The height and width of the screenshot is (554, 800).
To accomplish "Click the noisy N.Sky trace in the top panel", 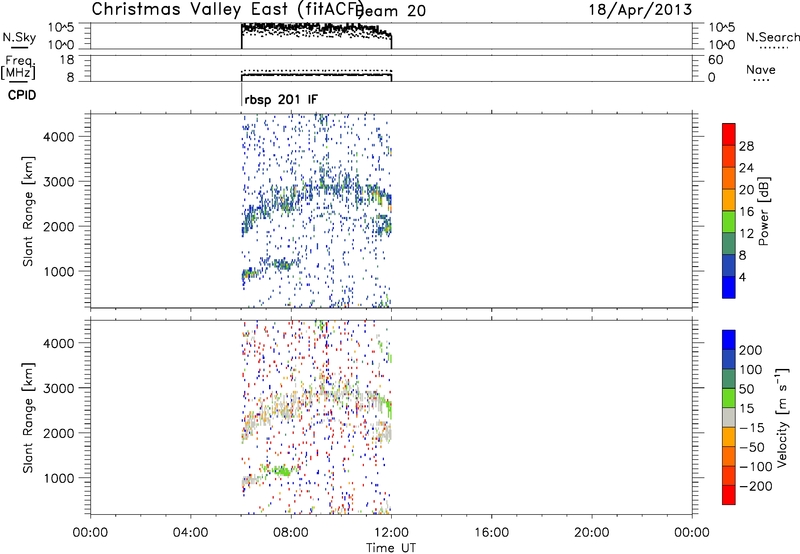I will pyautogui.click(x=316, y=30).
